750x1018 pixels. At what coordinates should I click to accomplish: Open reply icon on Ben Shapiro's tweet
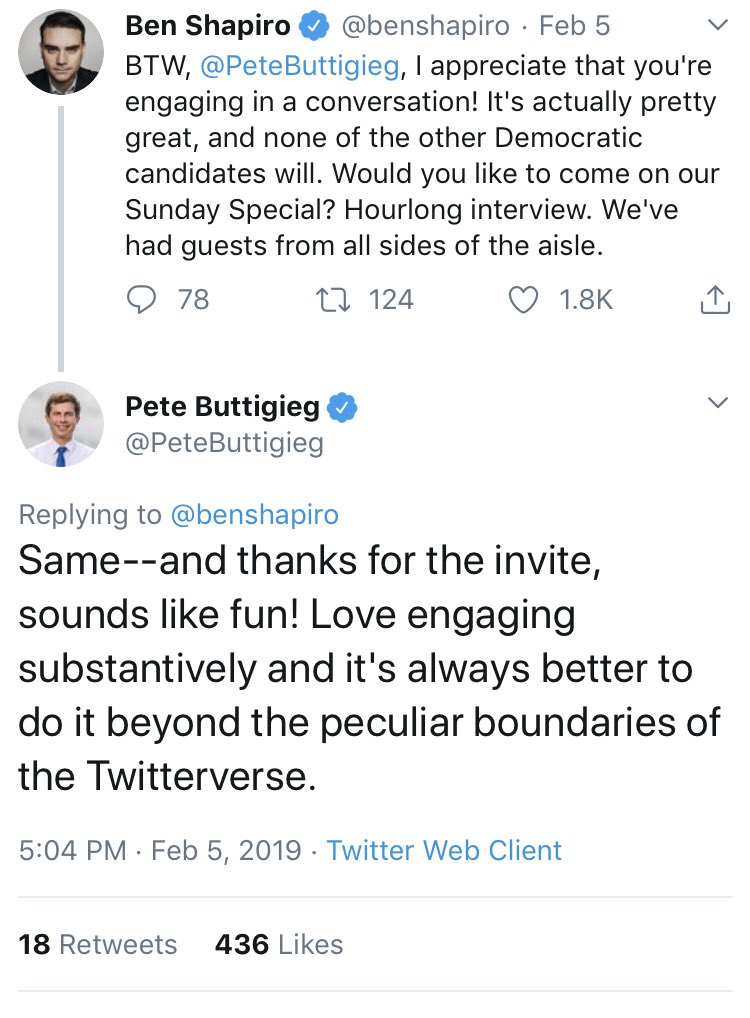pos(141,300)
